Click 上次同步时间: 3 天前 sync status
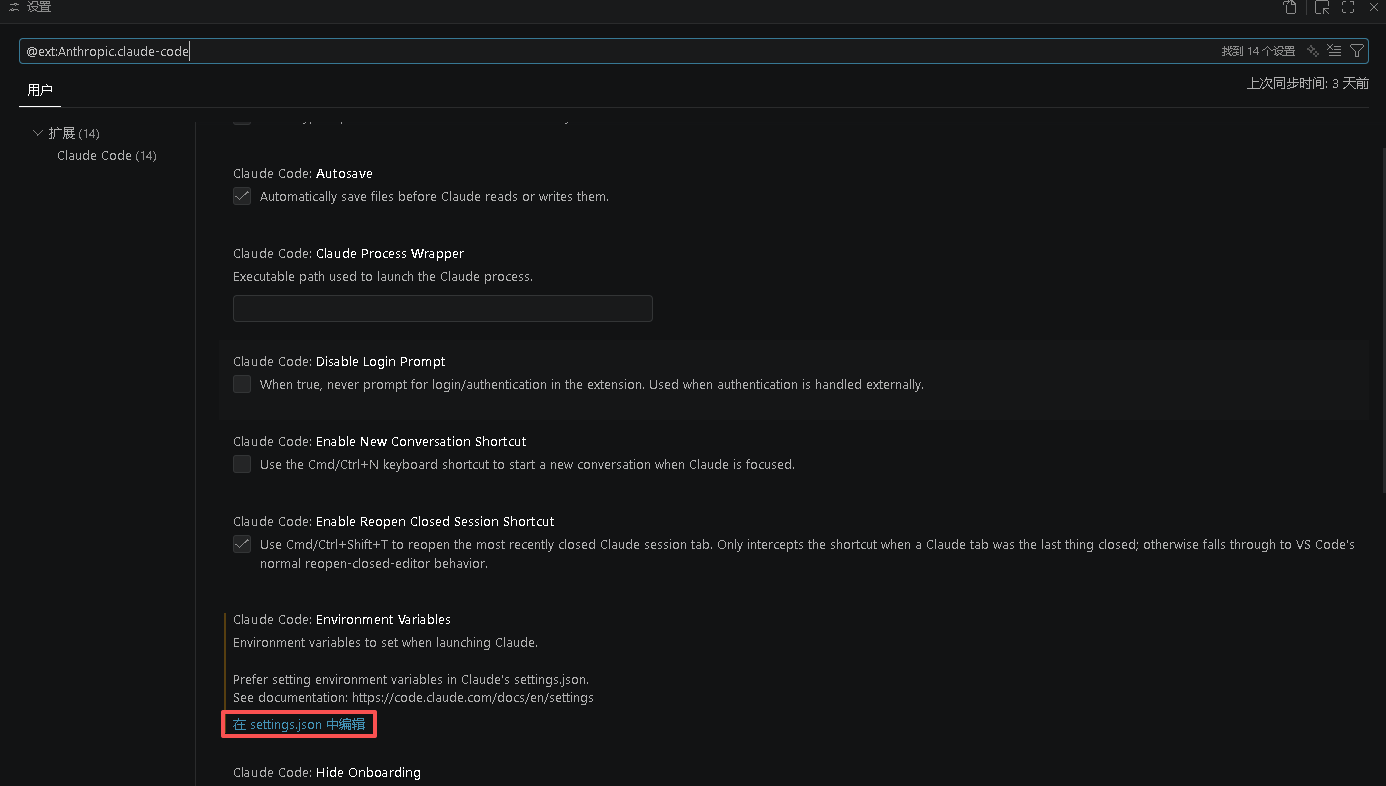The height and width of the screenshot is (786, 1386). click(x=1308, y=84)
